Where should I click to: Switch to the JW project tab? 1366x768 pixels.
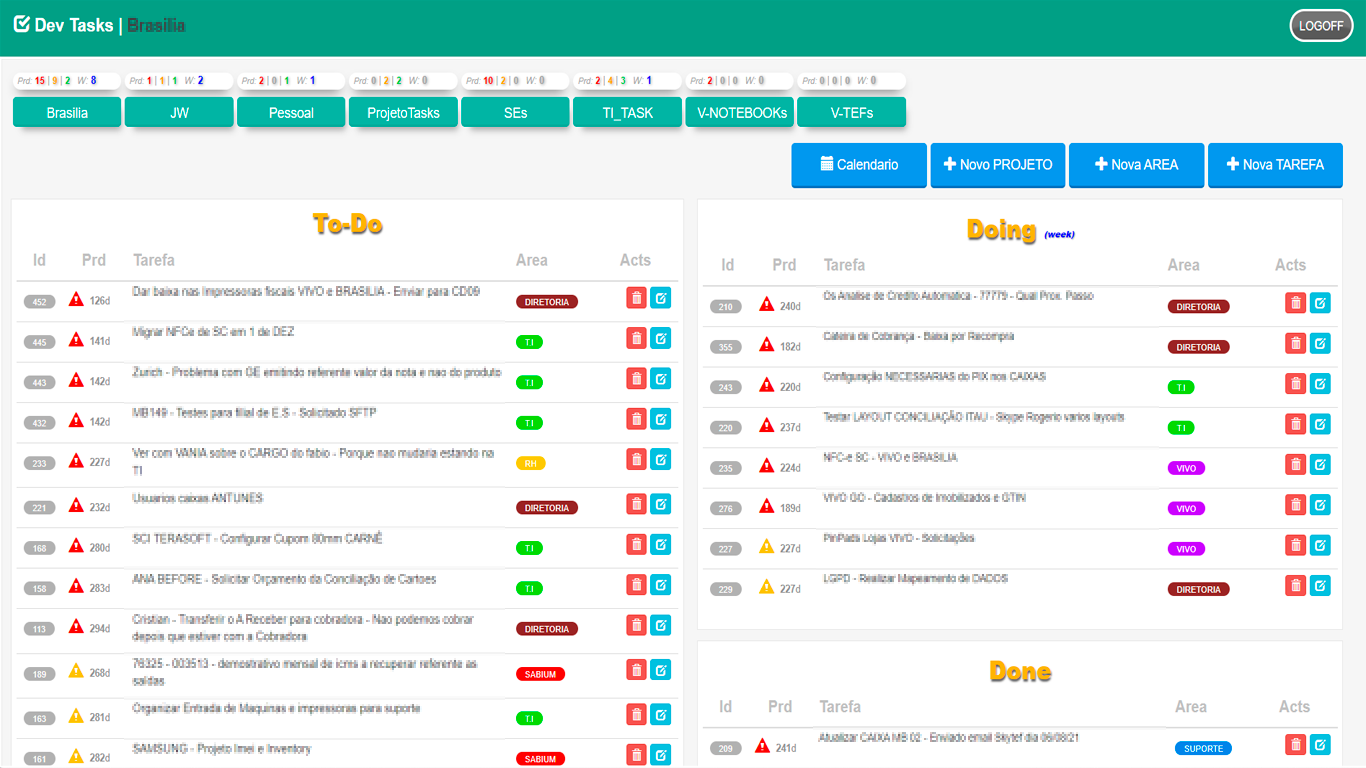[x=179, y=113]
